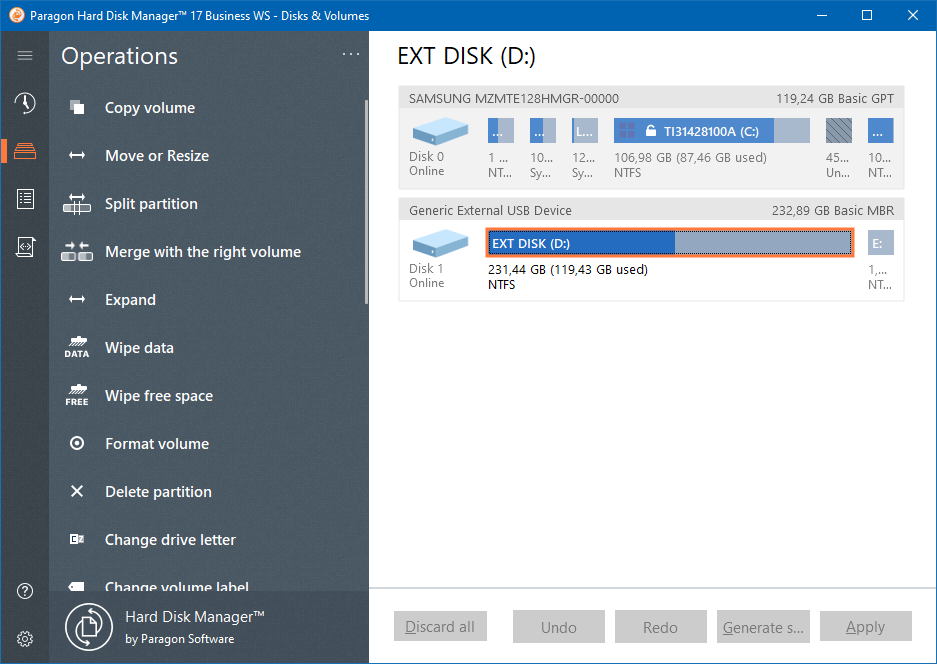The height and width of the screenshot is (664, 937).
Task: Maximize the Paragon Hard Disk Manager window
Action: tap(867, 15)
